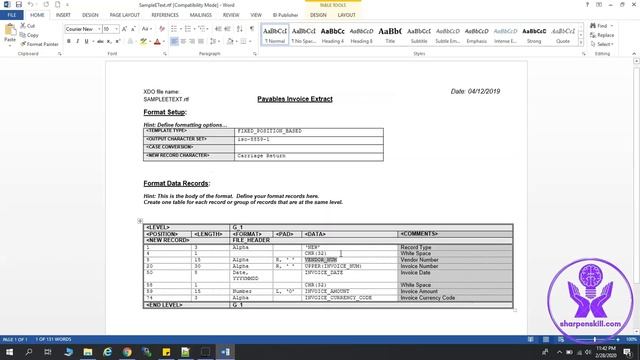Open Table Tools LAYOUT tab
Viewport: 640px width, 360px height.
click(346, 15)
